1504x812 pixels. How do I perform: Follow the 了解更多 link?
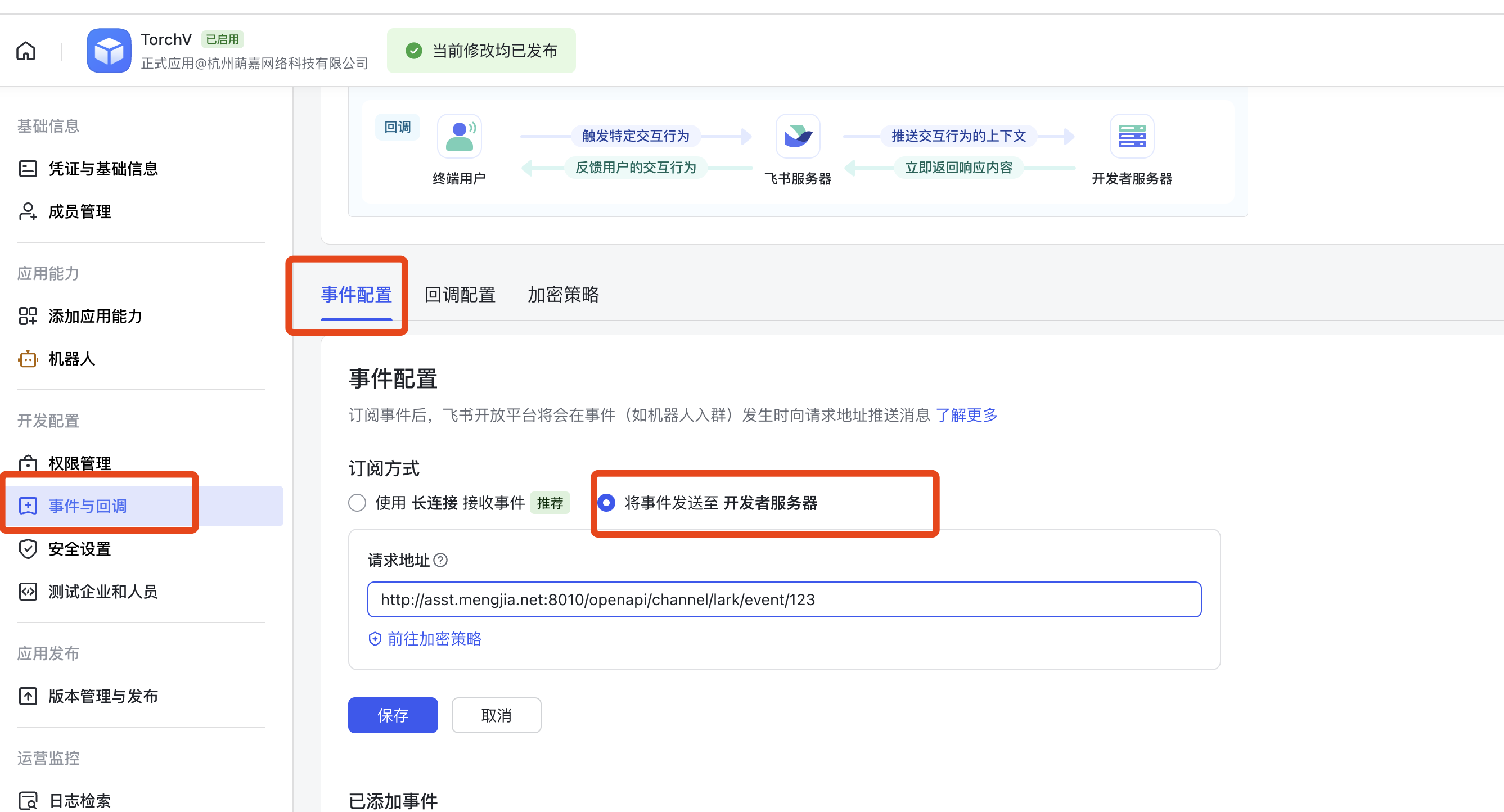[967, 415]
